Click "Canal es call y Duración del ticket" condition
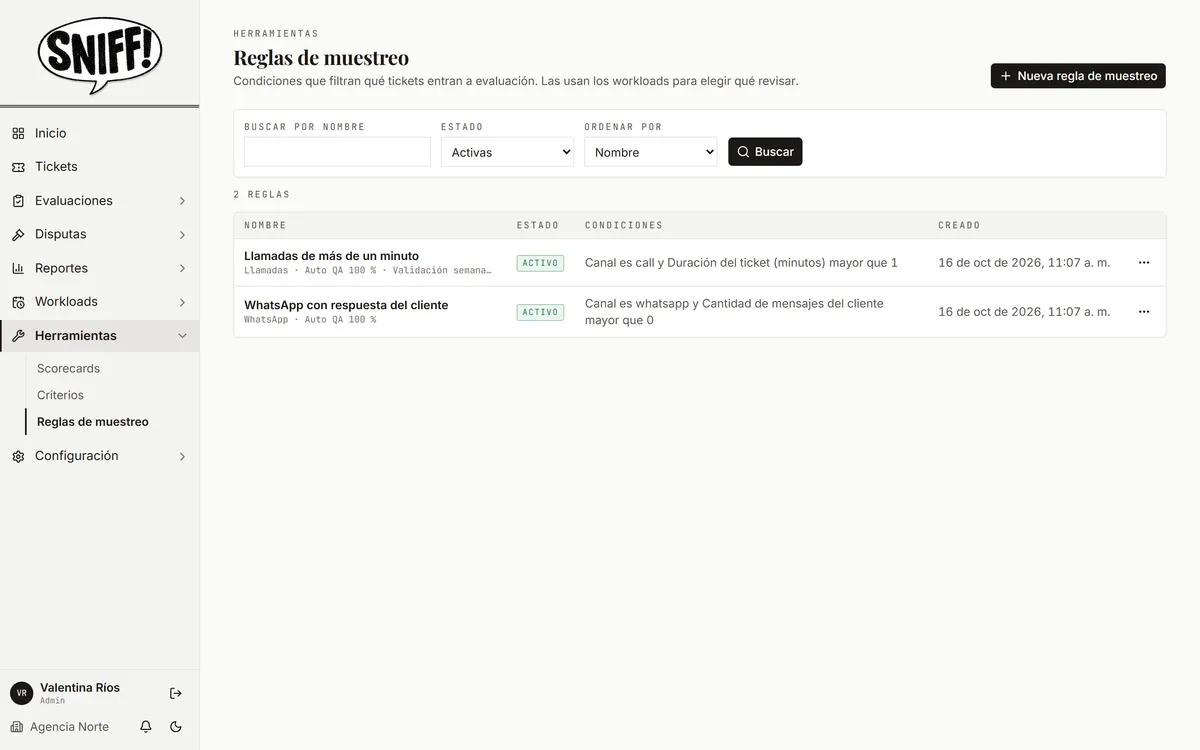1200x750 pixels. click(x=741, y=263)
